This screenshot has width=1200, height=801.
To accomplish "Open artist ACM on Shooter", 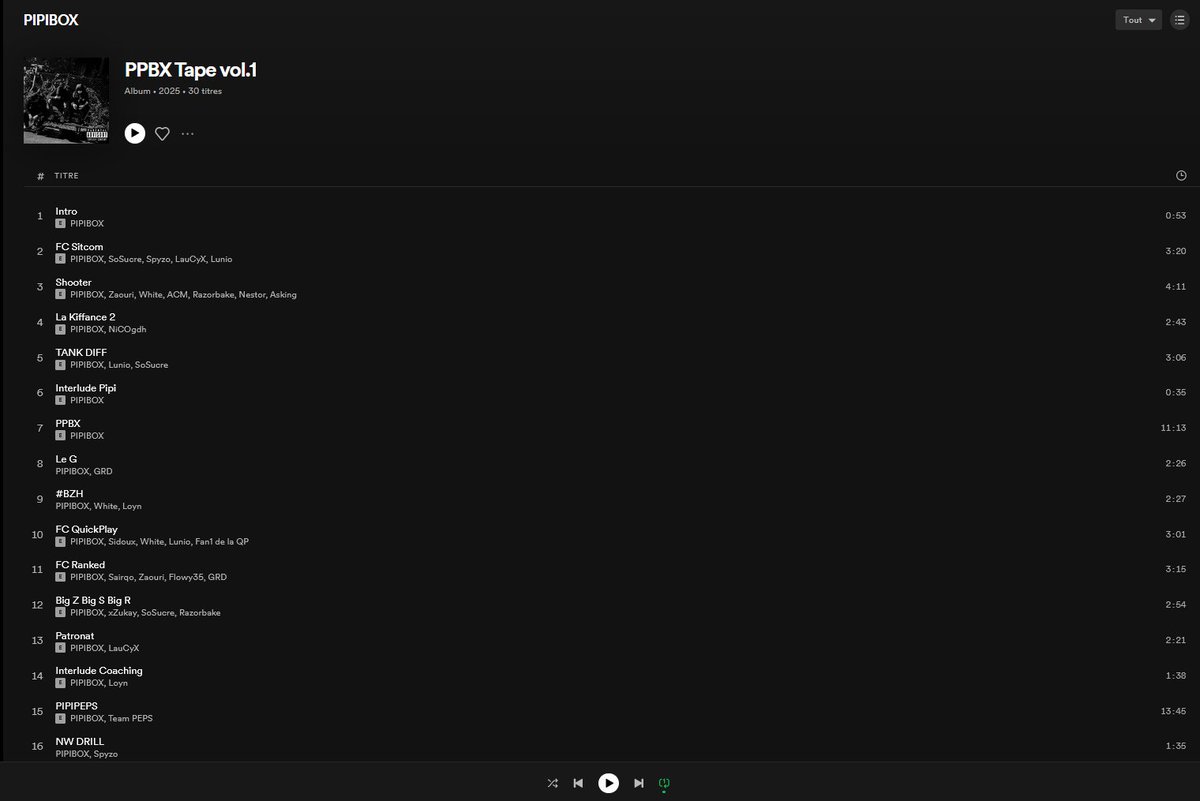I will (x=177, y=294).
